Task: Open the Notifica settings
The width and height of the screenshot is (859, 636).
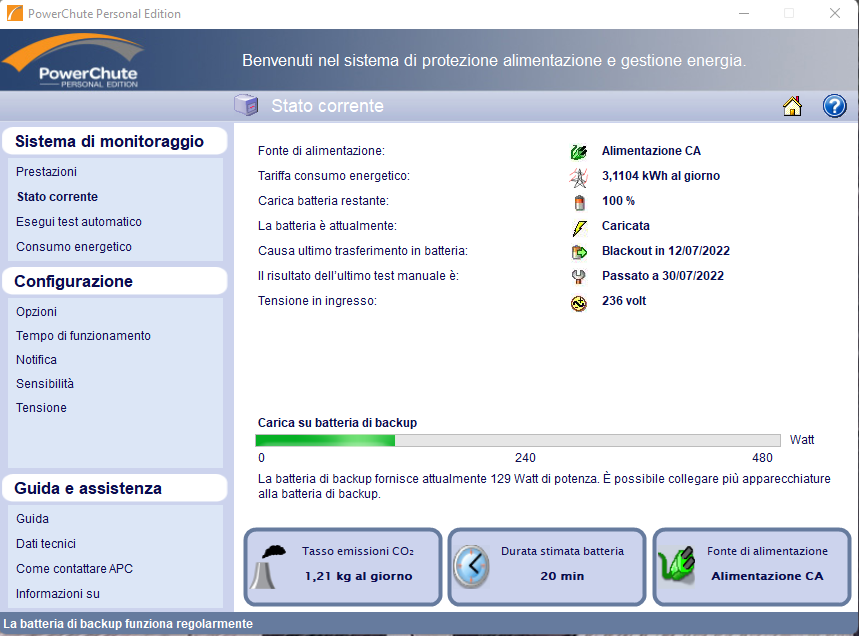Action: (36, 360)
